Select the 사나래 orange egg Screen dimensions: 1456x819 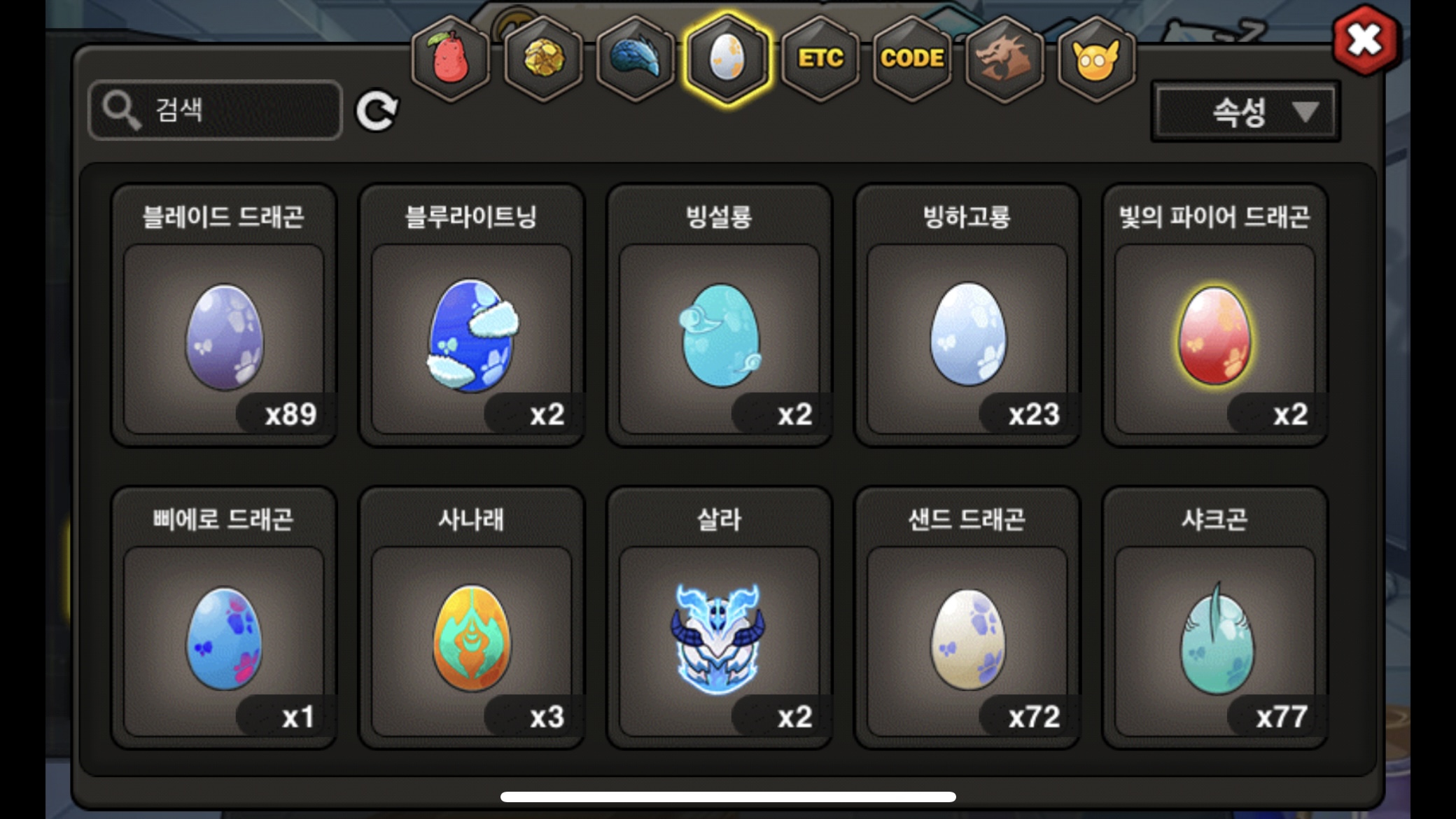pyautogui.click(x=472, y=618)
